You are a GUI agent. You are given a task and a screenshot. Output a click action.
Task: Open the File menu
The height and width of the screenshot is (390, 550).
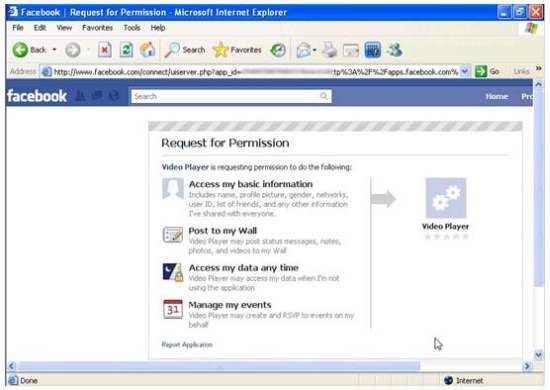pos(18,28)
